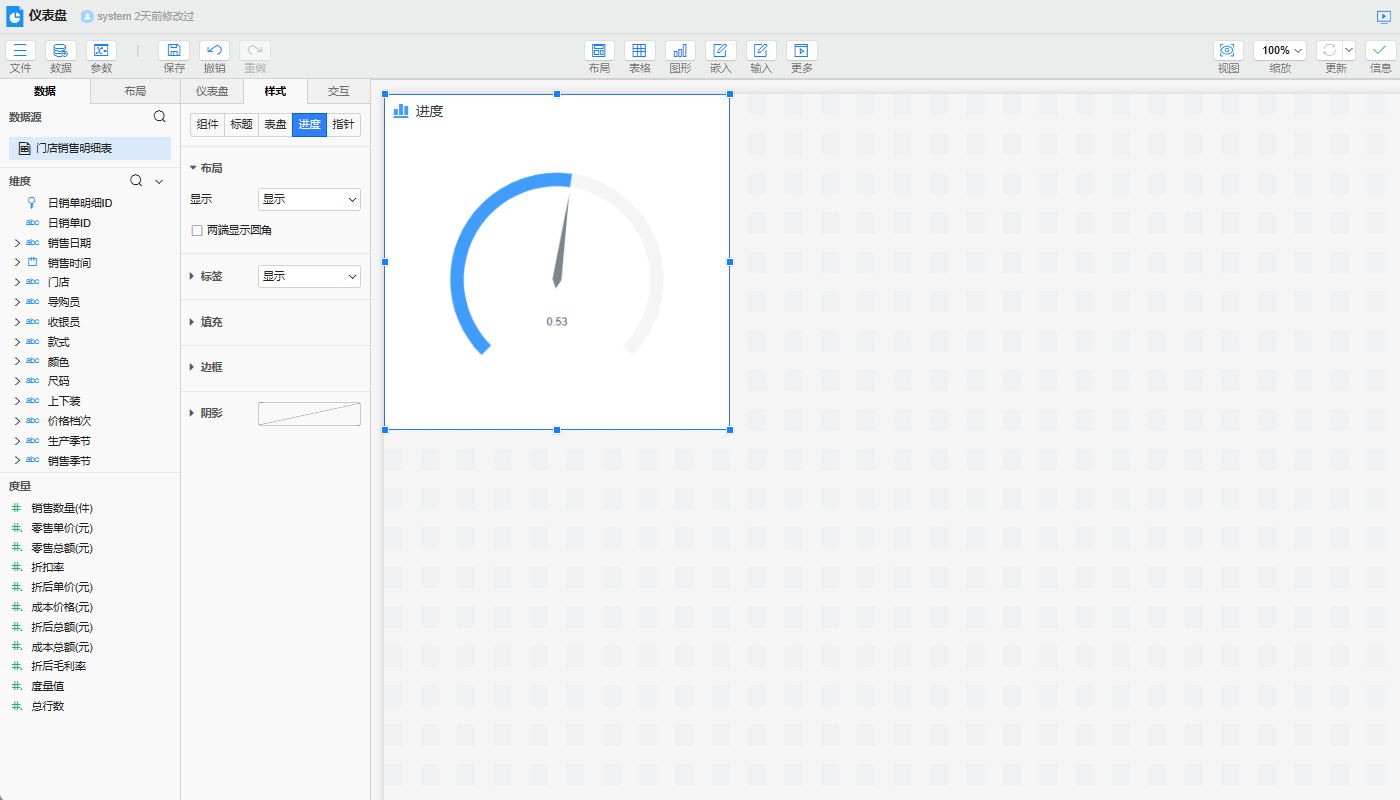Expand the 销售日期 dimension
Screen dimensions: 1400x800
coord(17,243)
